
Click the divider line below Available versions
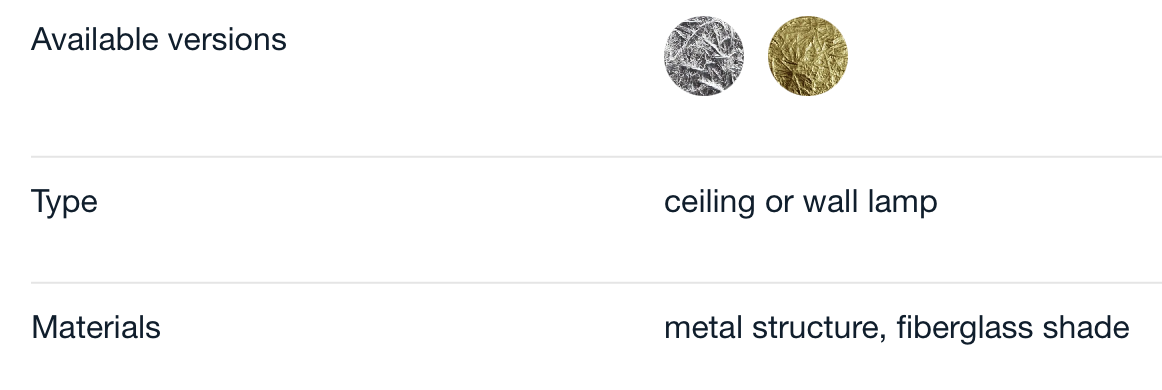coord(597,156)
